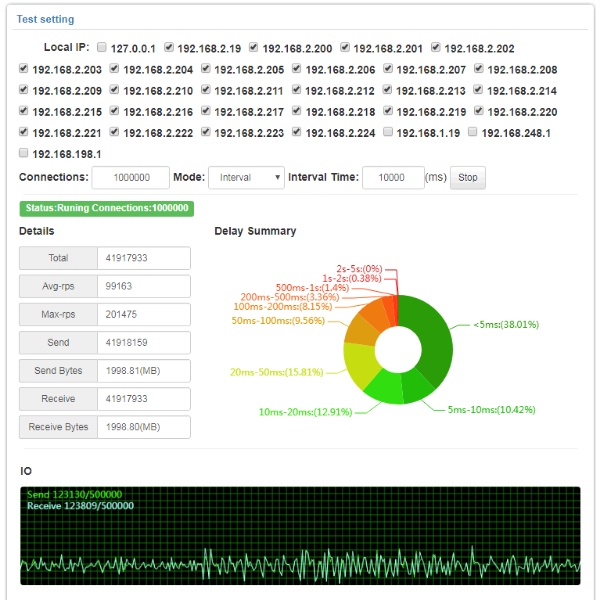The width and height of the screenshot is (600, 600).
Task: Uncheck the 192.168.2.218 IP box
Action: tap(296, 111)
